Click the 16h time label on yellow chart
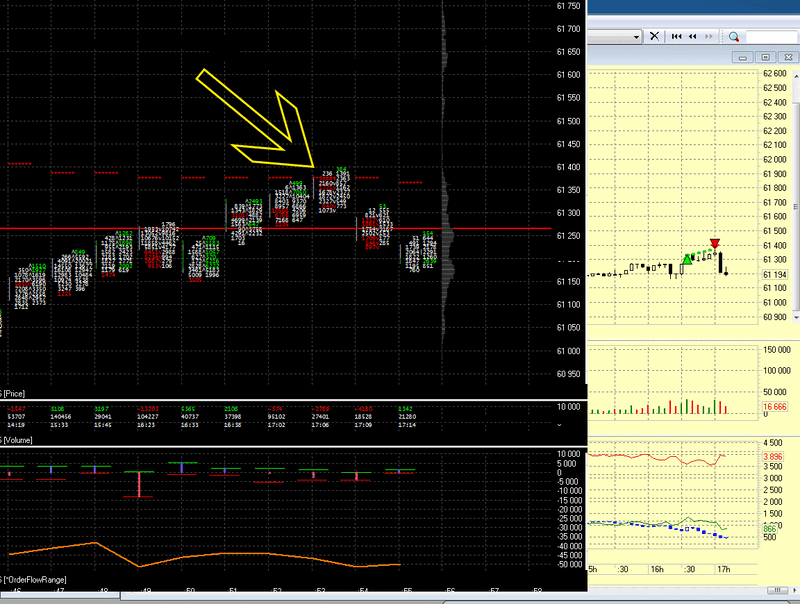Image resolution: width=800 pixels, height=604 pixels. 657,569
